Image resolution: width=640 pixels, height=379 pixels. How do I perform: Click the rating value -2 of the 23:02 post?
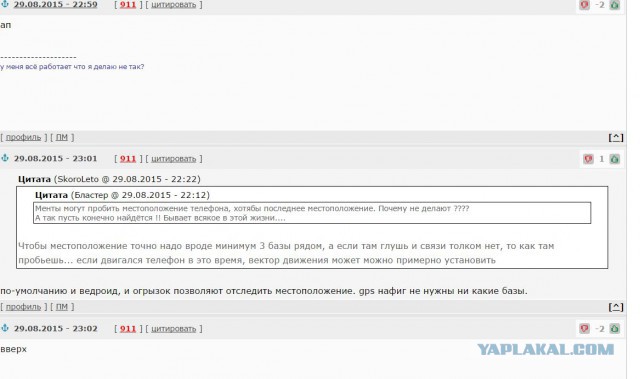coord(600,329)
